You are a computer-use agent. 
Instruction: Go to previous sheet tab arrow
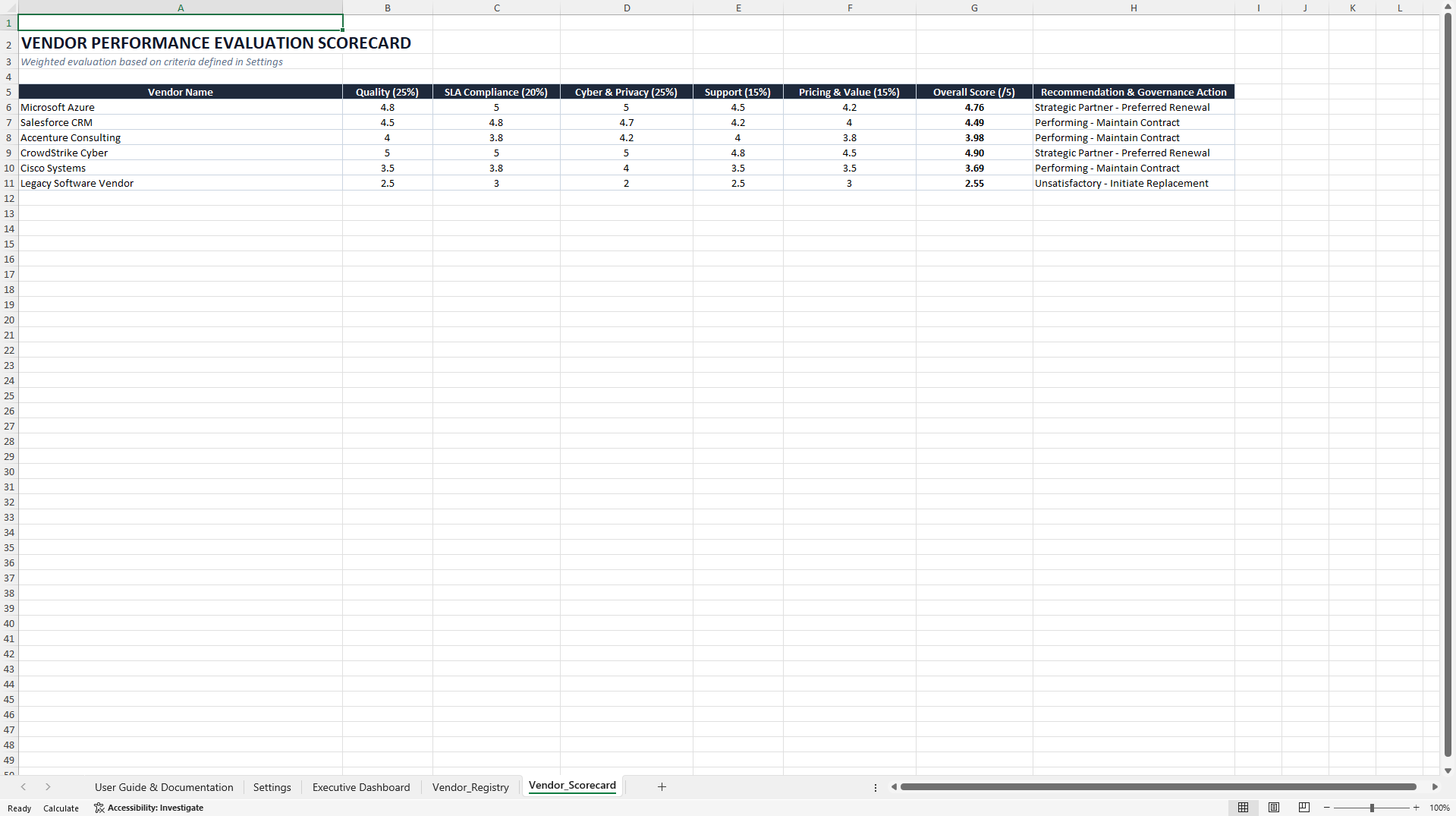tap(24, 787)
